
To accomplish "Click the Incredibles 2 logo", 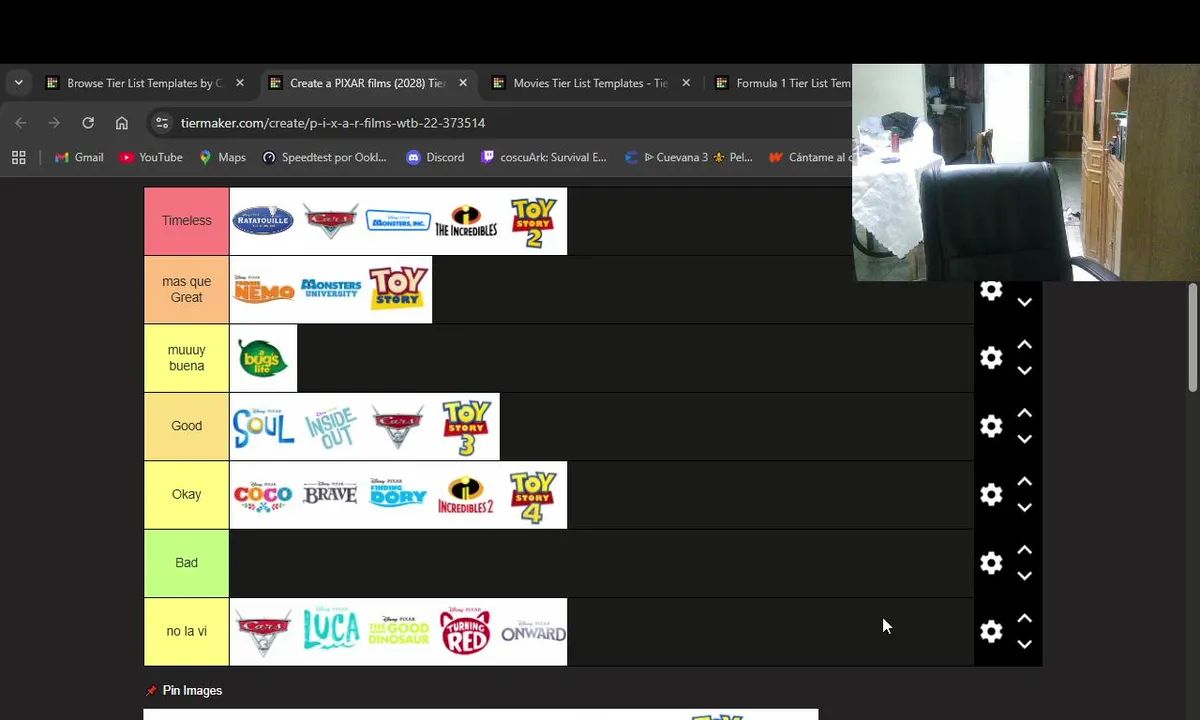I will pyautogui.click(x=466, y=495).
